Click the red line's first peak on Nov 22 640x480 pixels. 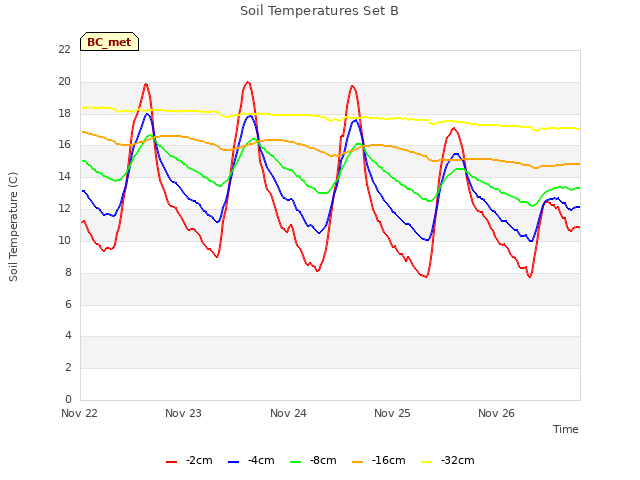146,84
